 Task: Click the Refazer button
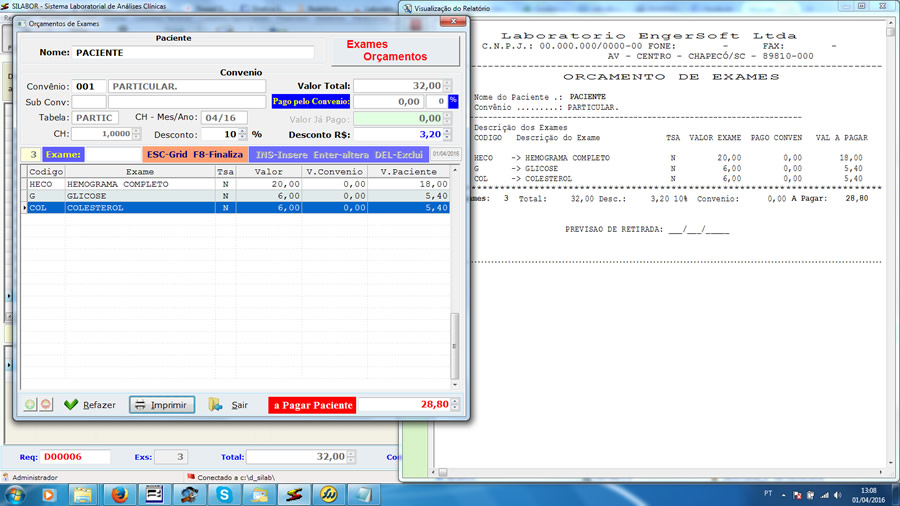88,405
